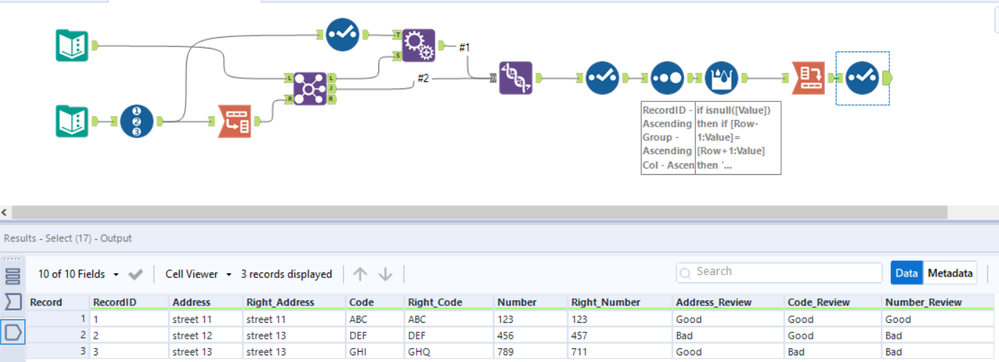
Task: Click the topmost Input Data output anchor
Action: point(94,45)
